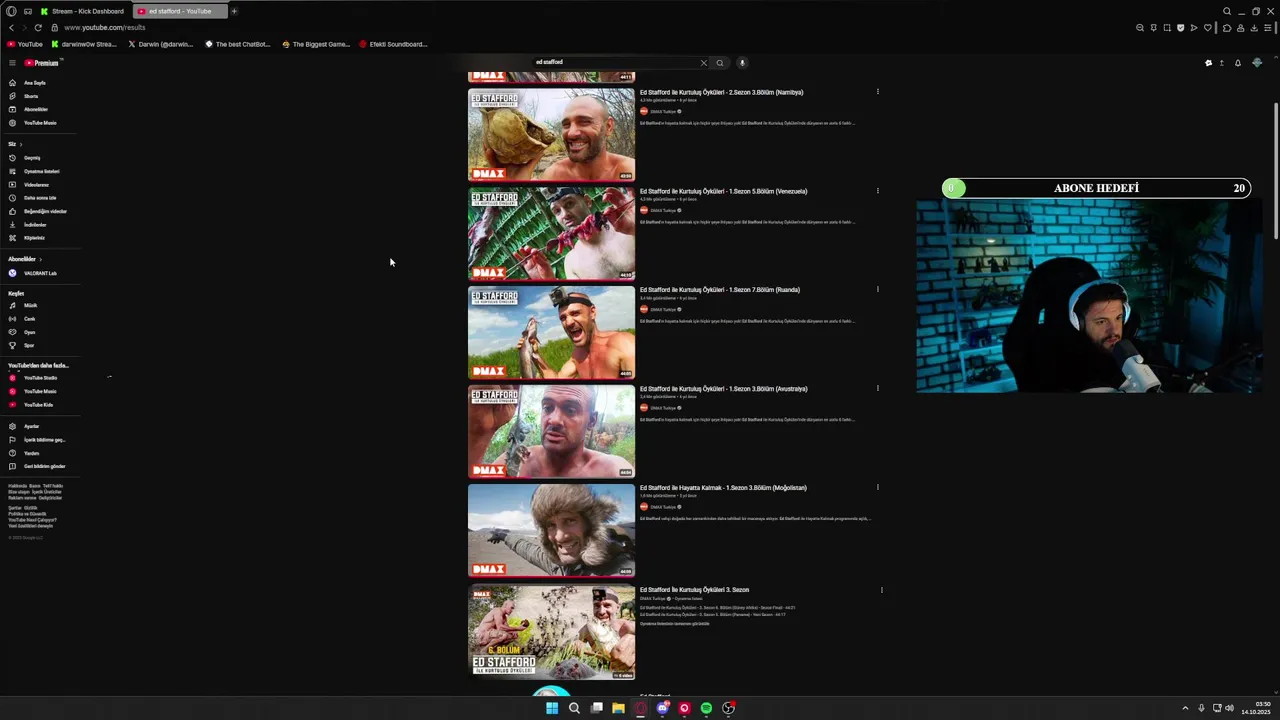Open İçerik bildirme geçmişi in sidebar
This screenshot has height=720, width=1280.
click(x=44, y=440)
